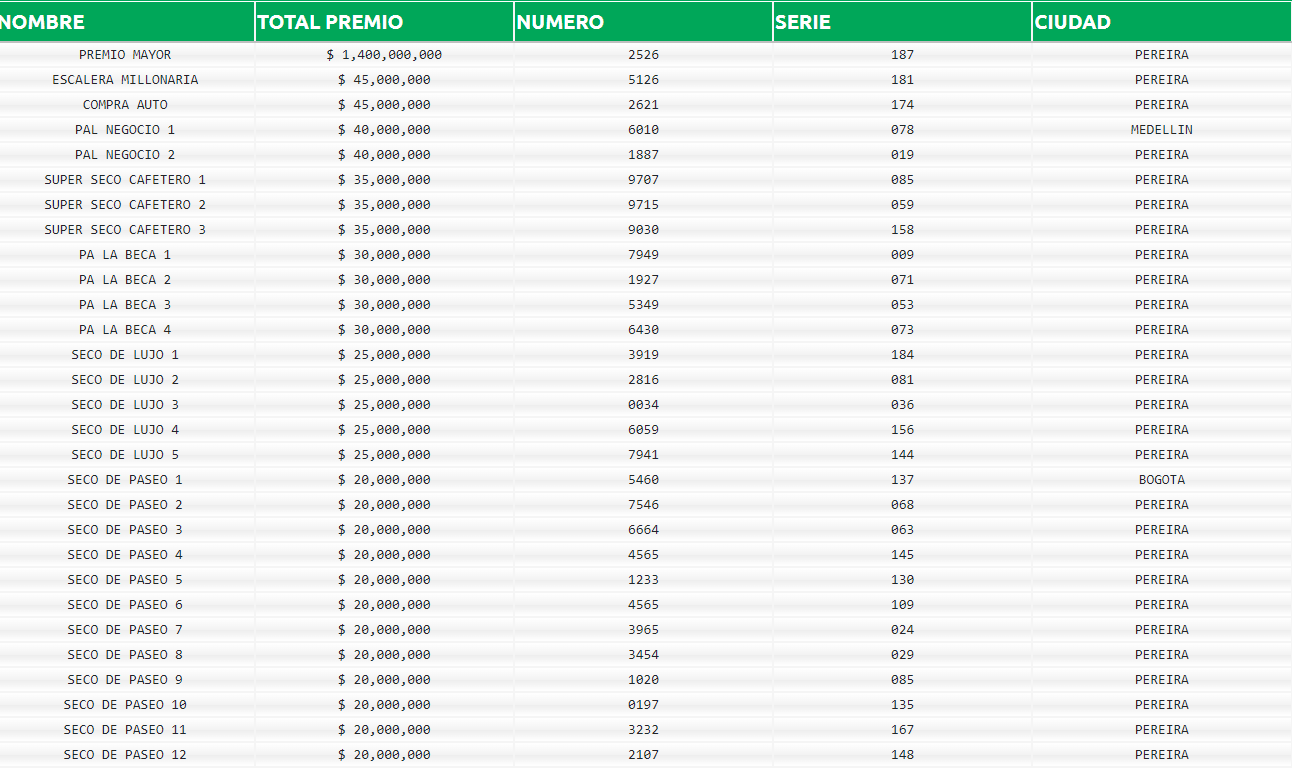
Task: Click the TOTAL PREMIO column header
Action: point(331,22)
